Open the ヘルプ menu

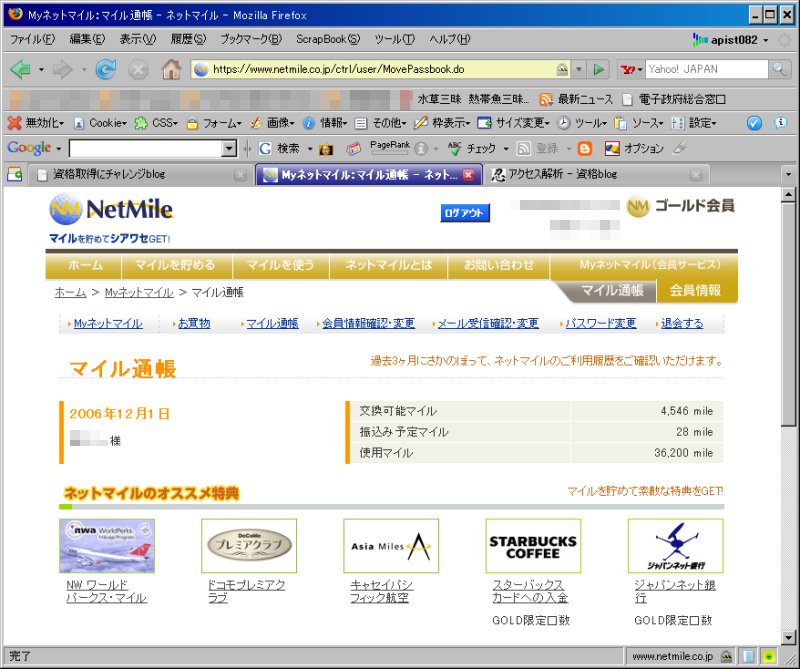click(449, 39)
